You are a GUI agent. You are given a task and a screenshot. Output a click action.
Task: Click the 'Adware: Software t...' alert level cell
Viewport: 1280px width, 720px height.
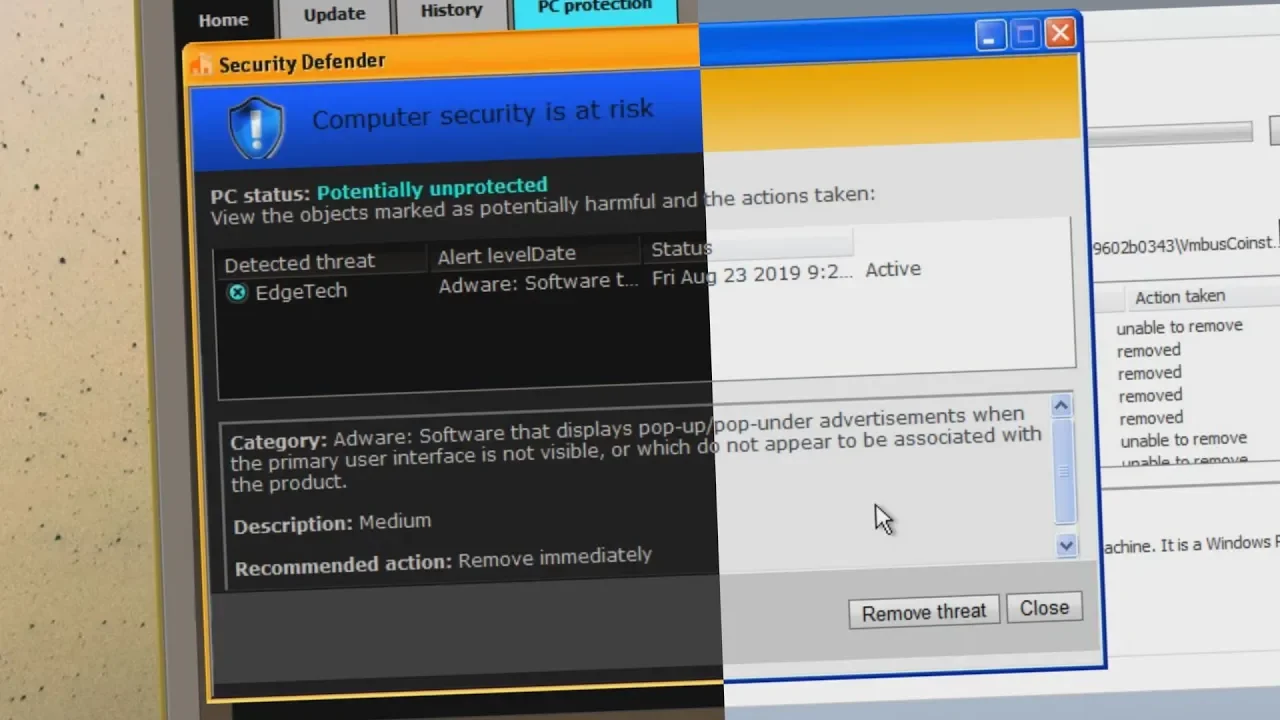538,284
